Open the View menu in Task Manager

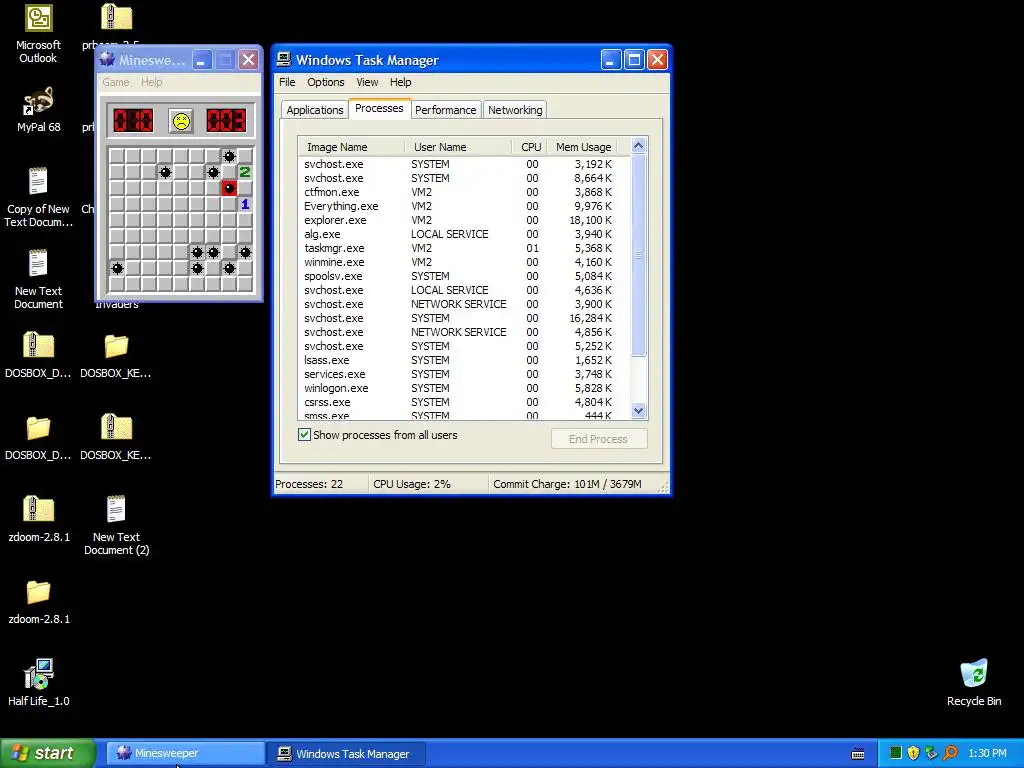coord(367,82)
